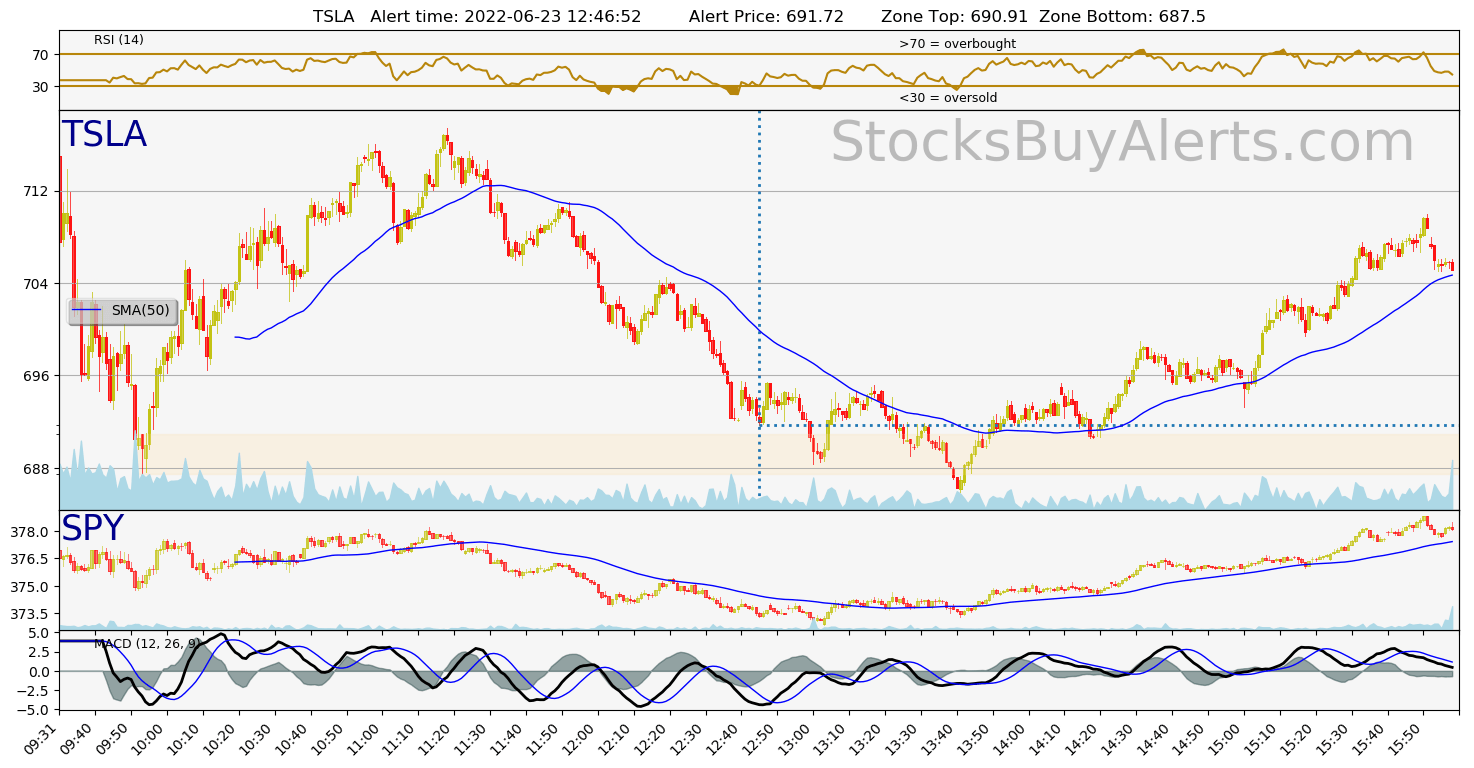The image size is (1474, 768).
Task: Click the 09:40 time axis label
Action: click(76, 738)
